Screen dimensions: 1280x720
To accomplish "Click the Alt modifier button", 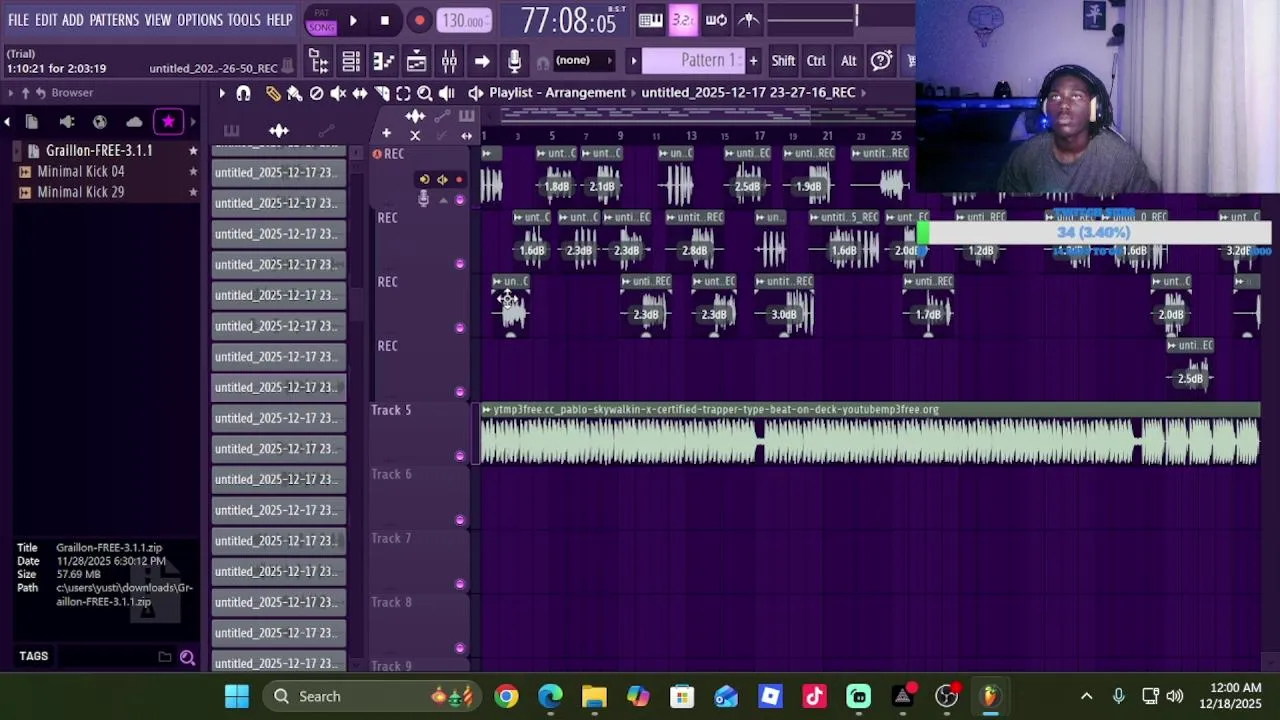I will [848, 61].
